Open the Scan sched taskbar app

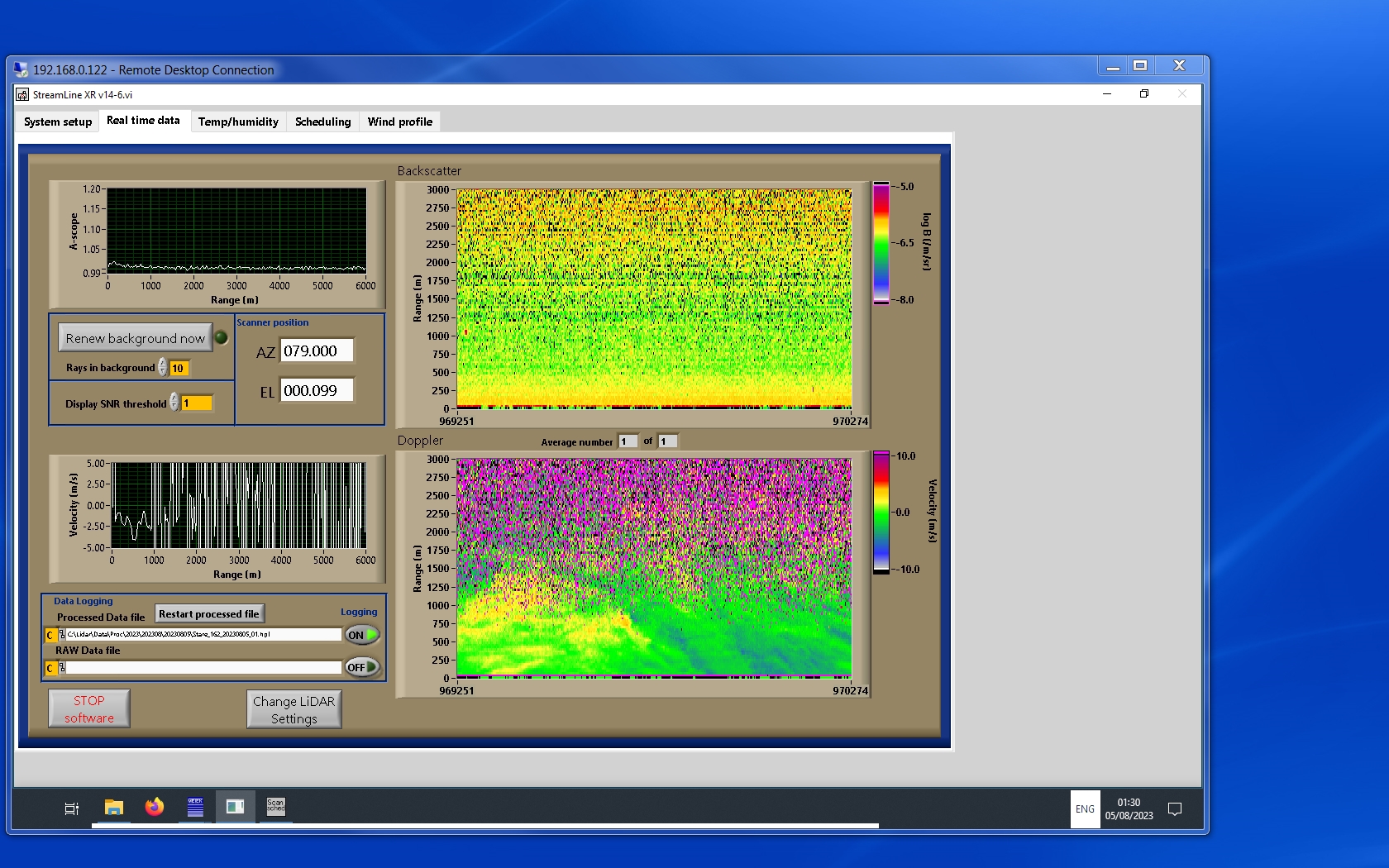tap(275, 807)
